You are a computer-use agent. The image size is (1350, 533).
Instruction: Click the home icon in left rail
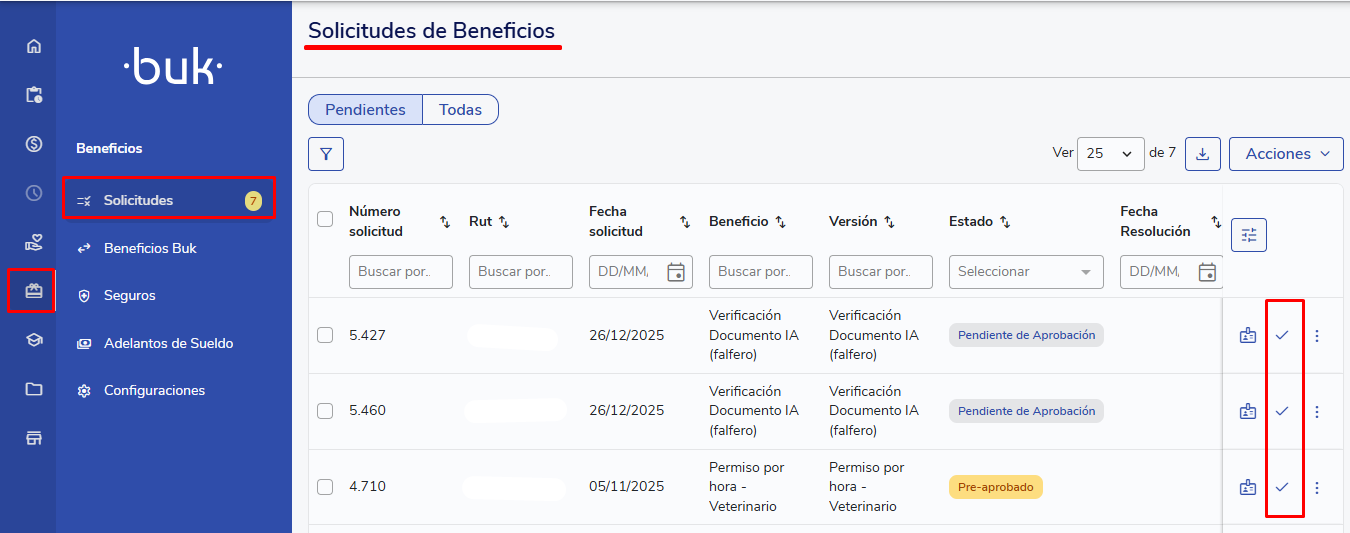[34, 46]
